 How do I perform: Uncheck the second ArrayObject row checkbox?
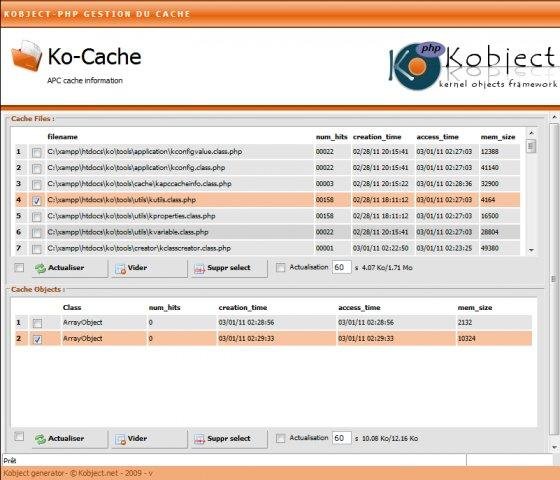[x=37, y=339]
